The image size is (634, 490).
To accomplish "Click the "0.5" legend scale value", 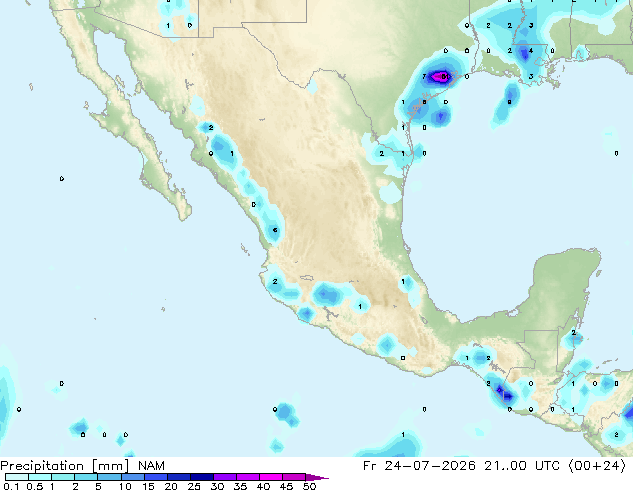I will [x=35, y=486].
